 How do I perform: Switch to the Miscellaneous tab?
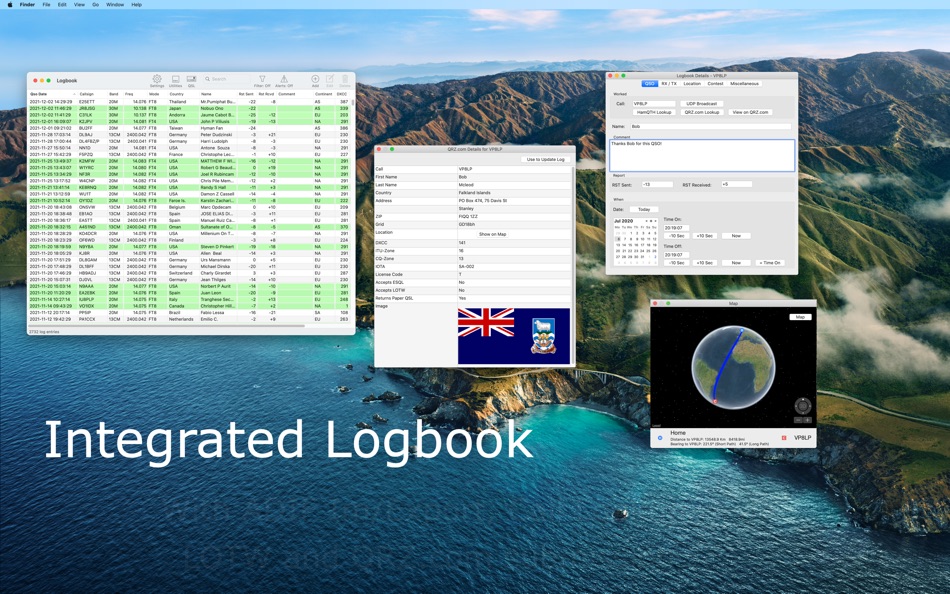744,84
